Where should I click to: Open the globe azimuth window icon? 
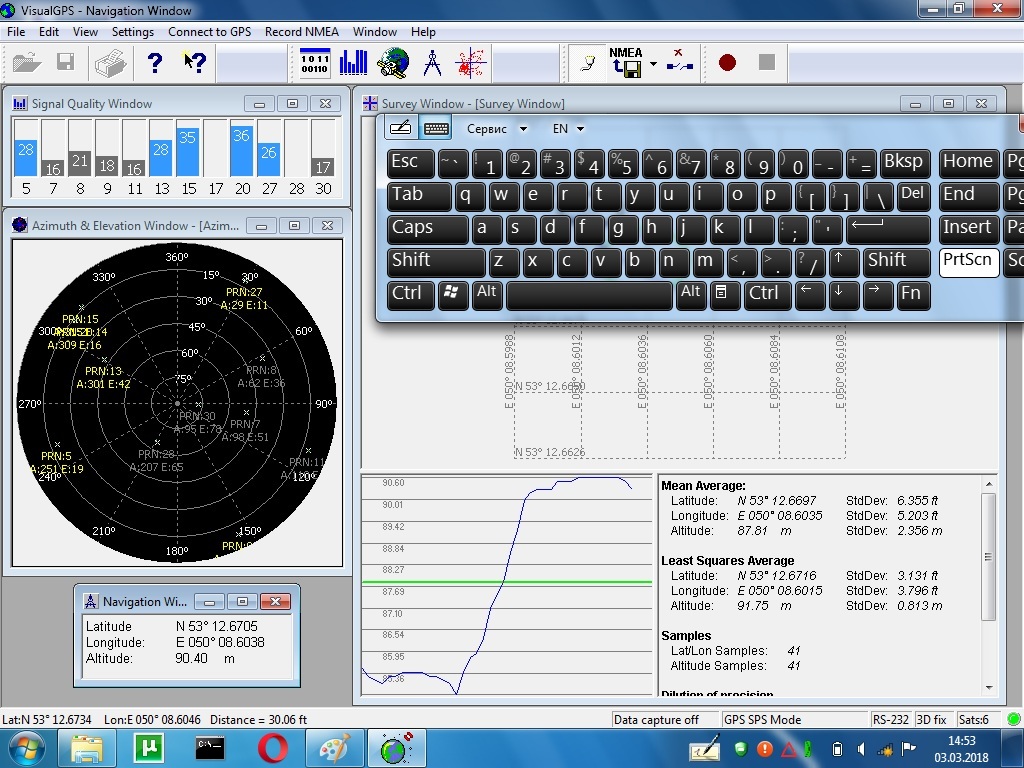pos(393,63)
